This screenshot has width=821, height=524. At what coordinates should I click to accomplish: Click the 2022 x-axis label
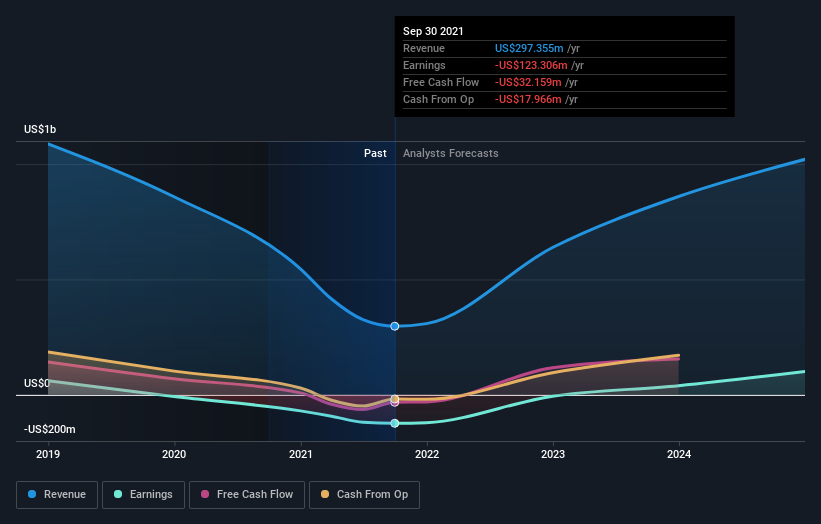pyautogui.click(x=427, y=454)
